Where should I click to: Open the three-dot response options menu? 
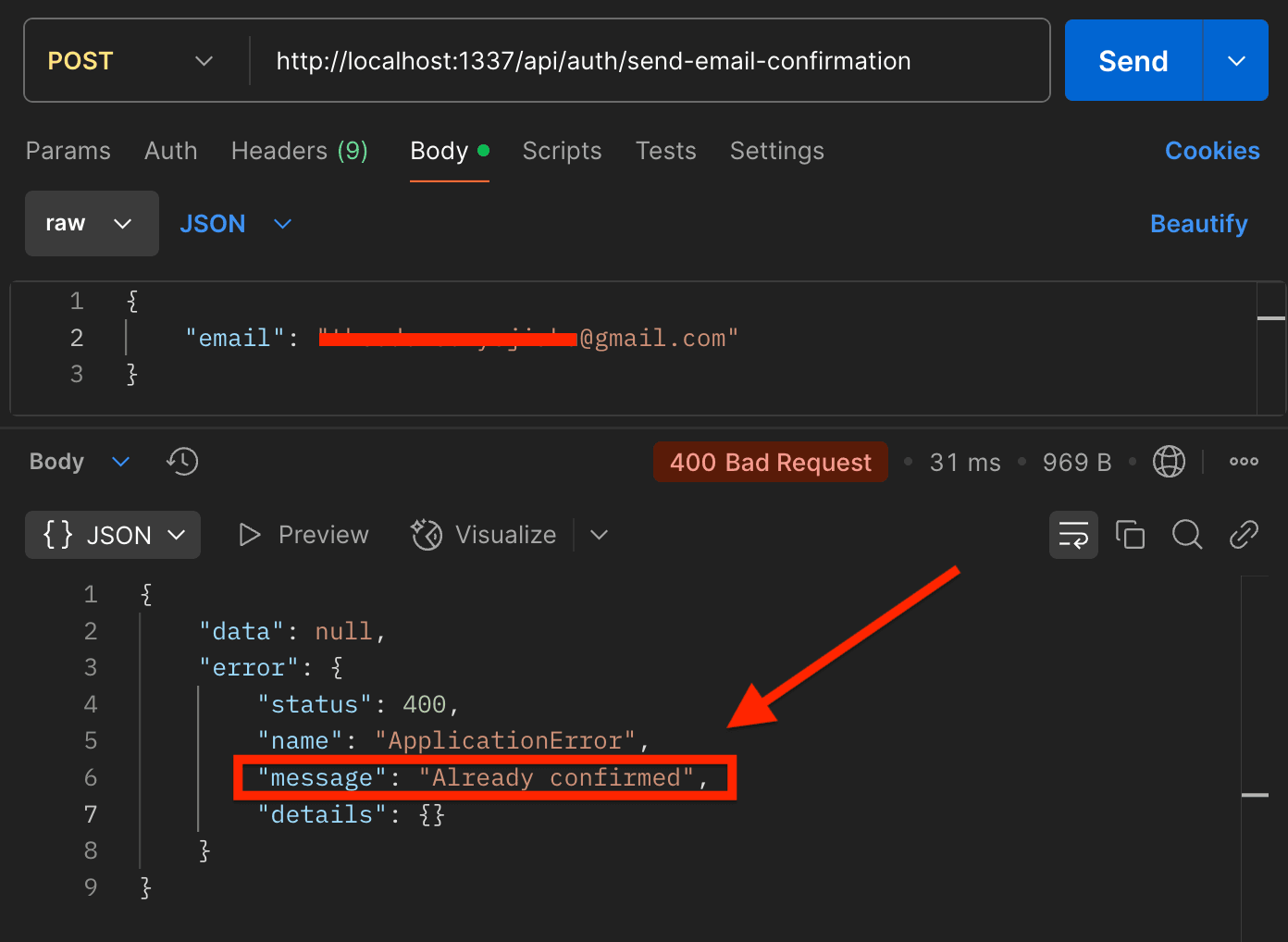pyautogui.click(x=1244, y=461)
